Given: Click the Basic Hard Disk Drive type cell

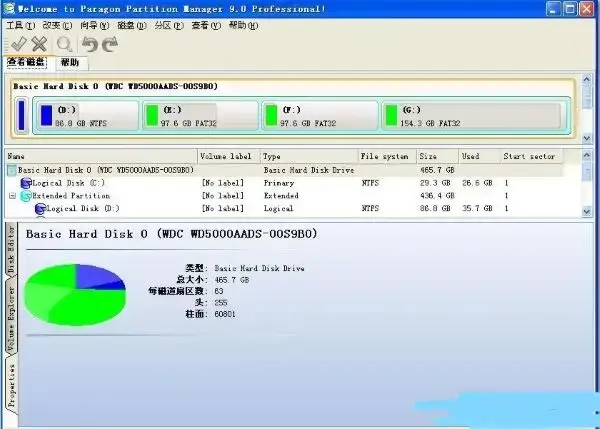Looking at the screenshot, I should 309,170.
